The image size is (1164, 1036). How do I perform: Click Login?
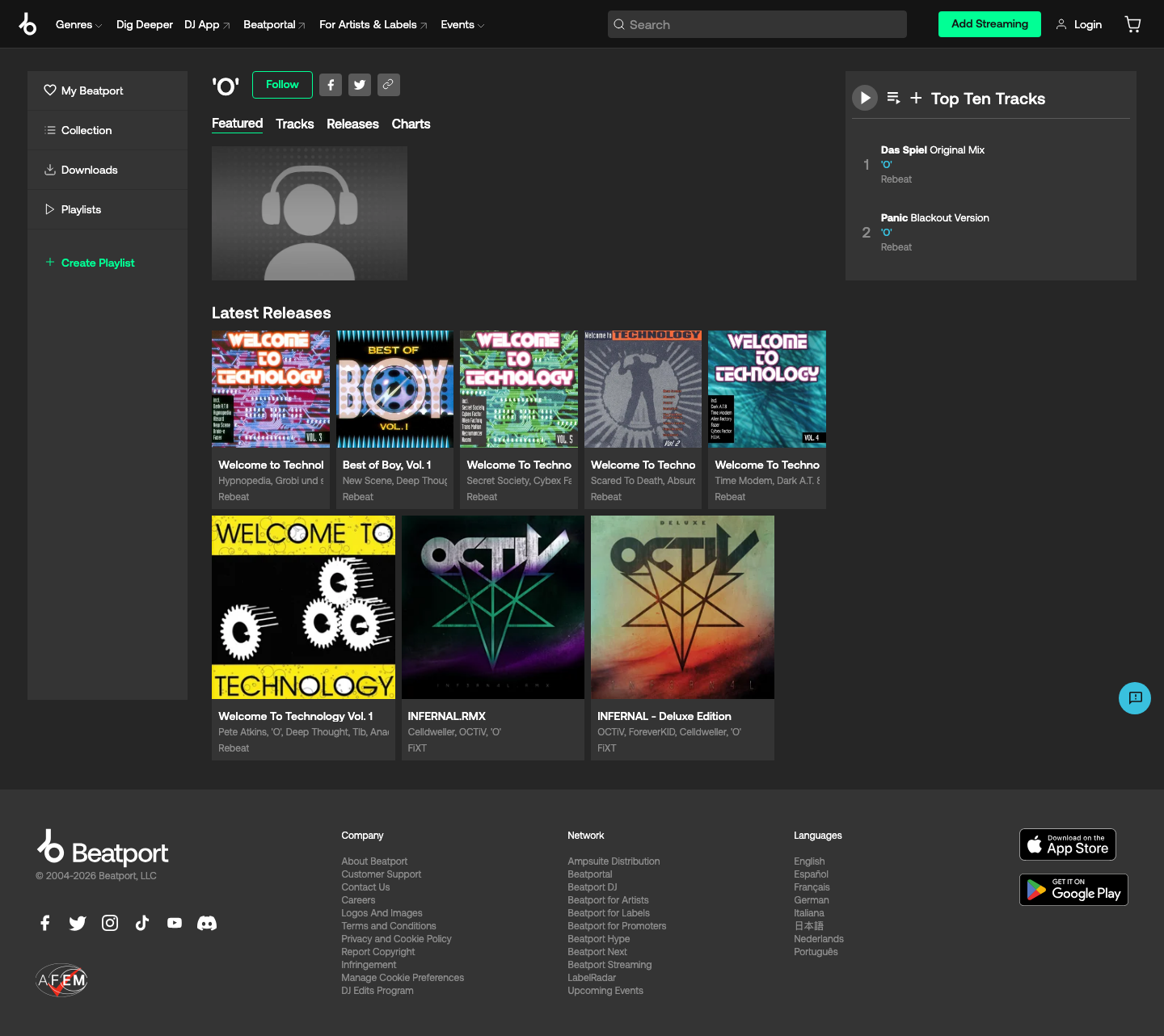1078,25
